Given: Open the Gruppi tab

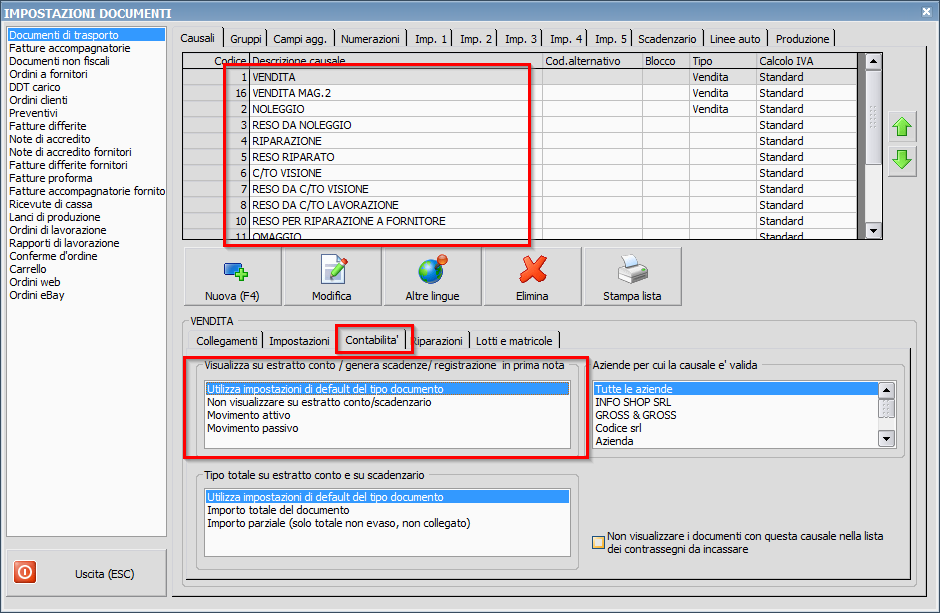Looking at the screenshot, I should point(246,39).
